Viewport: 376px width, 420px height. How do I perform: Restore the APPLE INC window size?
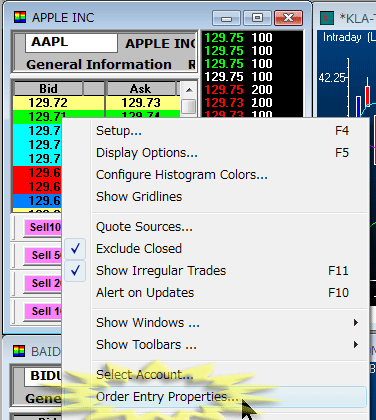click(257, 17)
